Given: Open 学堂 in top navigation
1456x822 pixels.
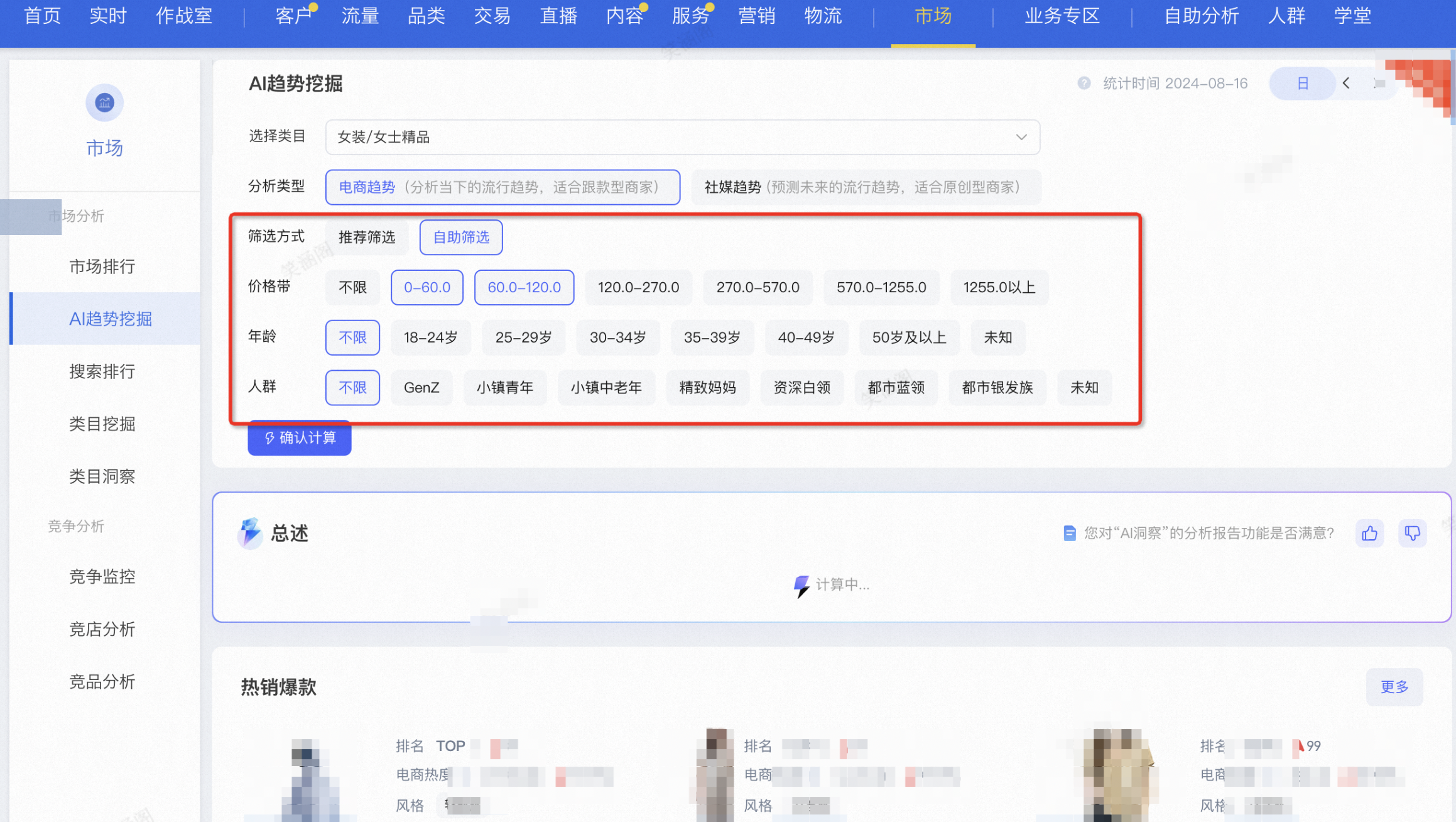Looking at the screenshot, I should tap(1352, 16).
